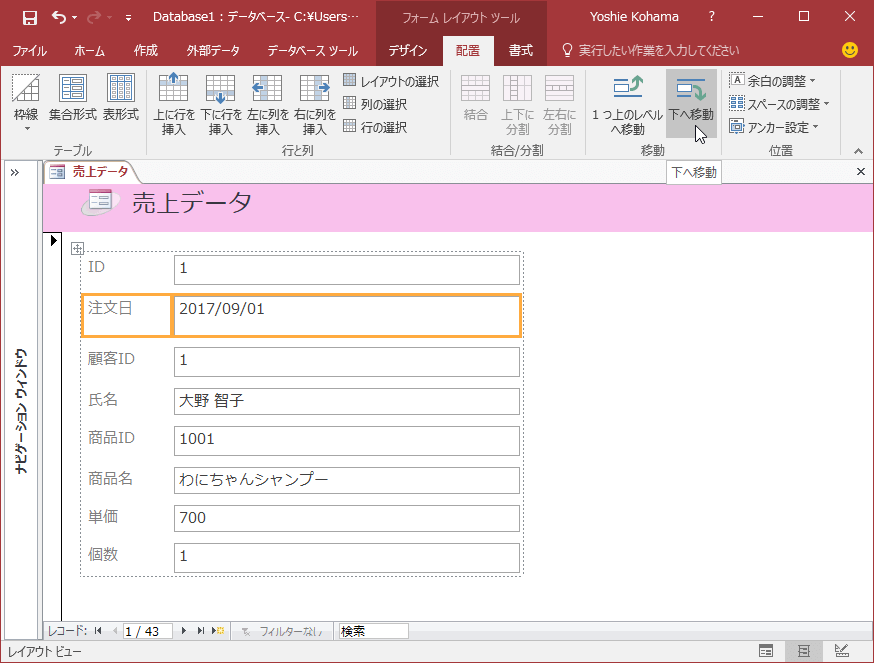Click the Tell Me search box
The height and width of the screenshot is (663, 874).
click(x=650, y=51)
